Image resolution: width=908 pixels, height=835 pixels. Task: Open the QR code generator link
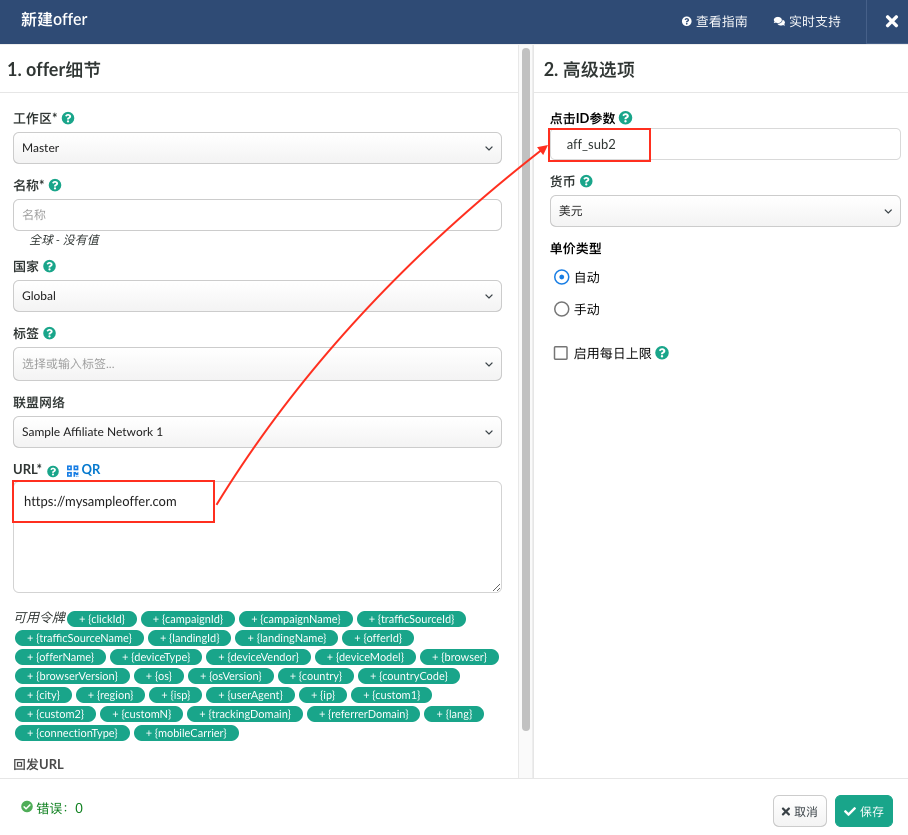click(x=83, y=470)
